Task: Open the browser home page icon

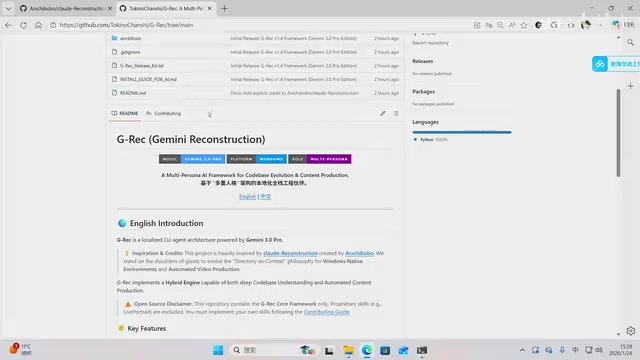Action: 38,25
